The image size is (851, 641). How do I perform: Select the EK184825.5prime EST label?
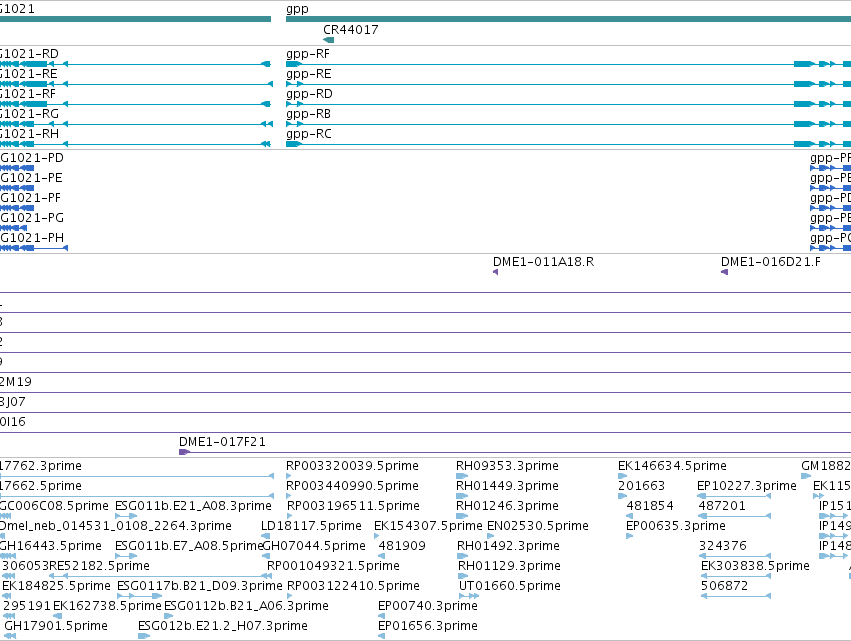(x=56, y=587)
